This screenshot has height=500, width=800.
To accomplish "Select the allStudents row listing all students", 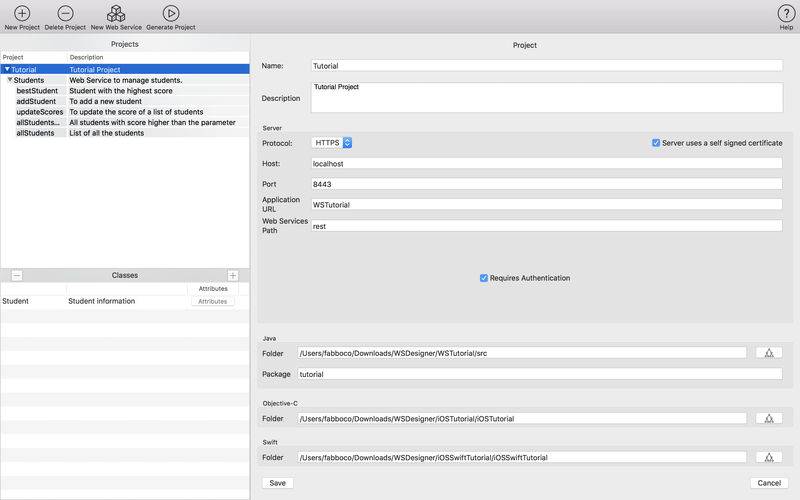I will [125, 133].
